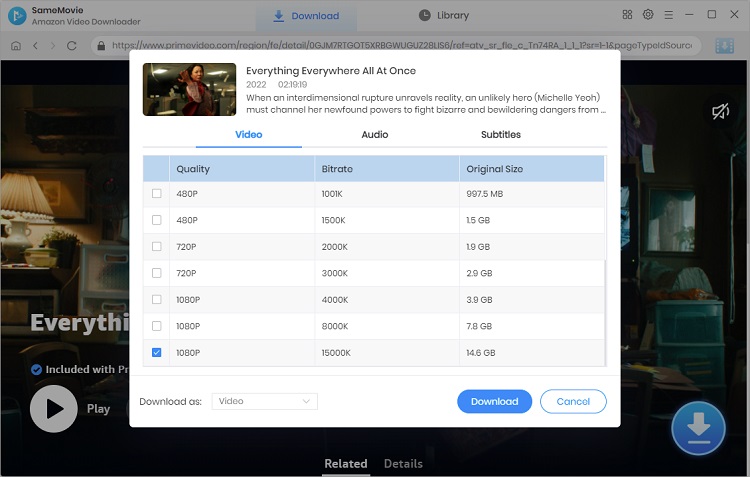Click the film download icon beside address bar
The image size is (750, 477).
click(724, 46)
